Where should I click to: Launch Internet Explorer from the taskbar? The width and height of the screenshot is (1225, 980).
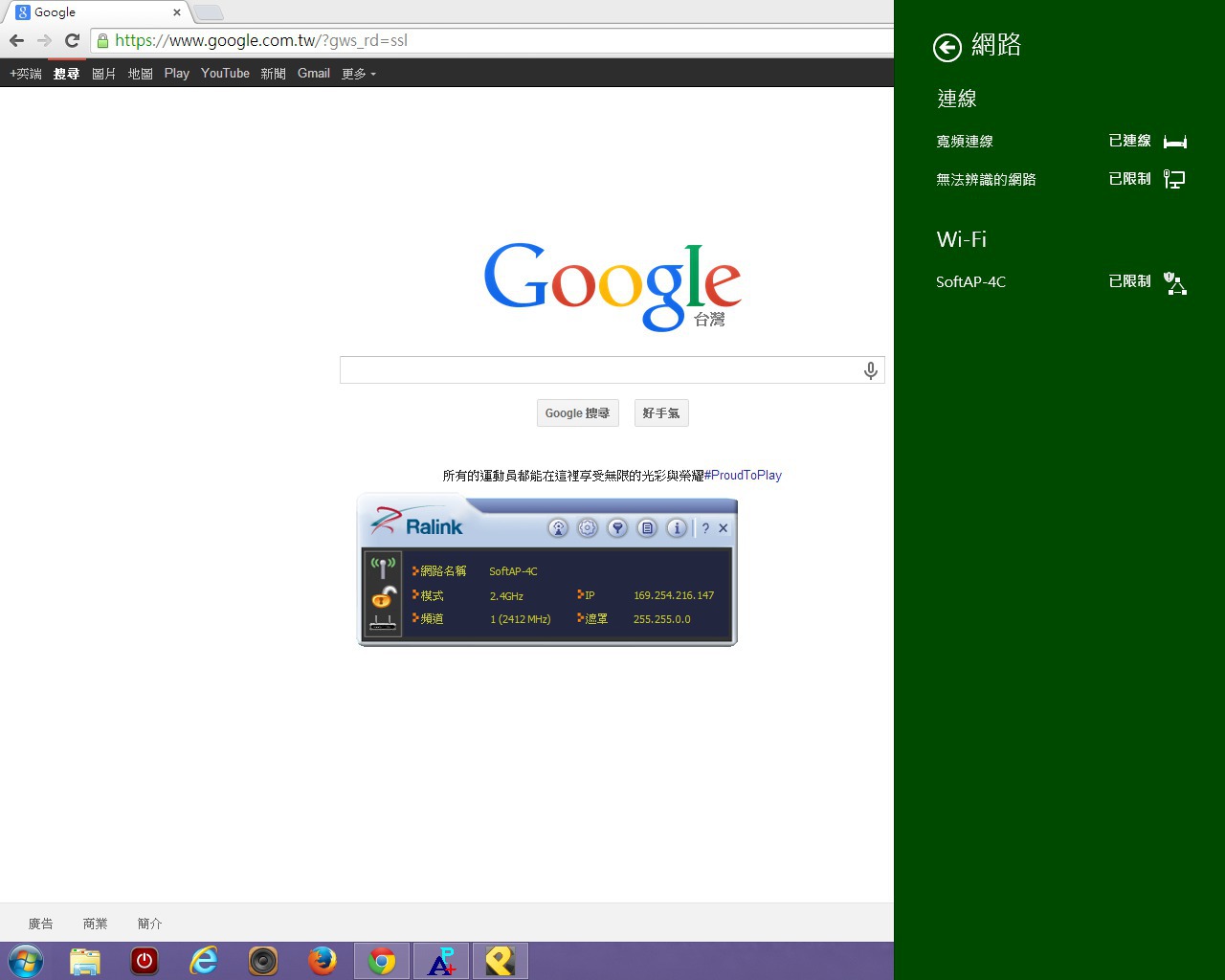pyautogui.click(x=204, y=961)
